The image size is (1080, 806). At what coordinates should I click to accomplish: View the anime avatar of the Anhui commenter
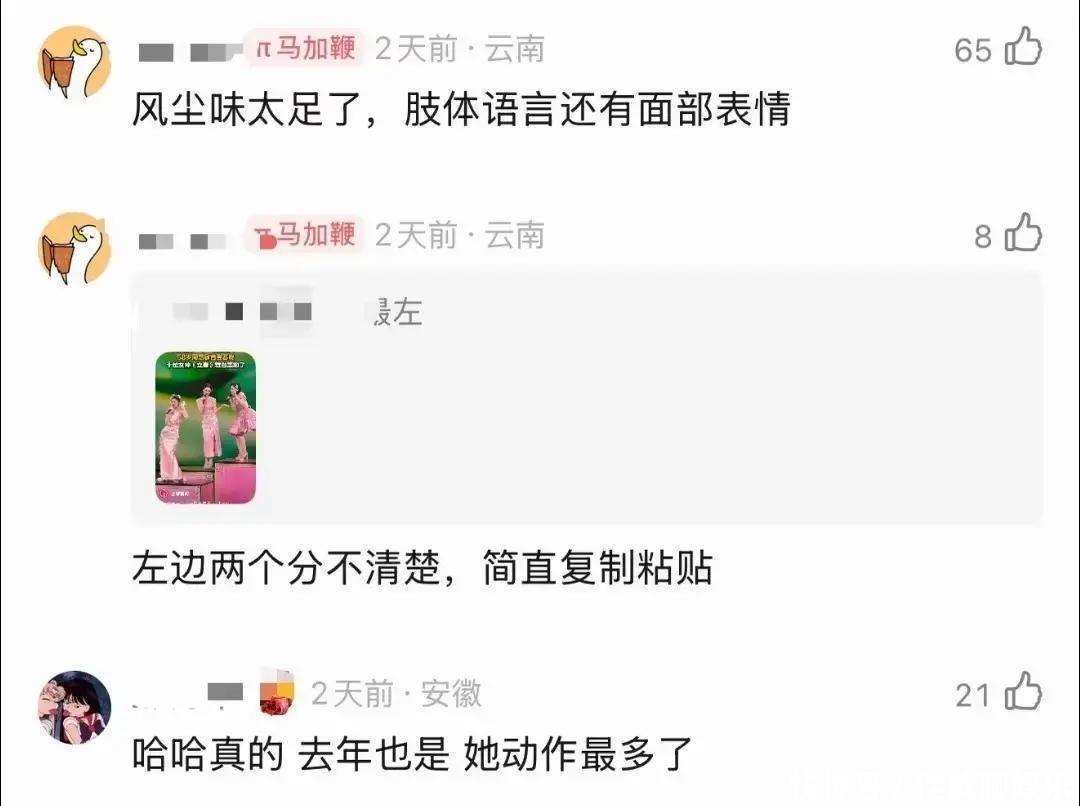point(74,707)
